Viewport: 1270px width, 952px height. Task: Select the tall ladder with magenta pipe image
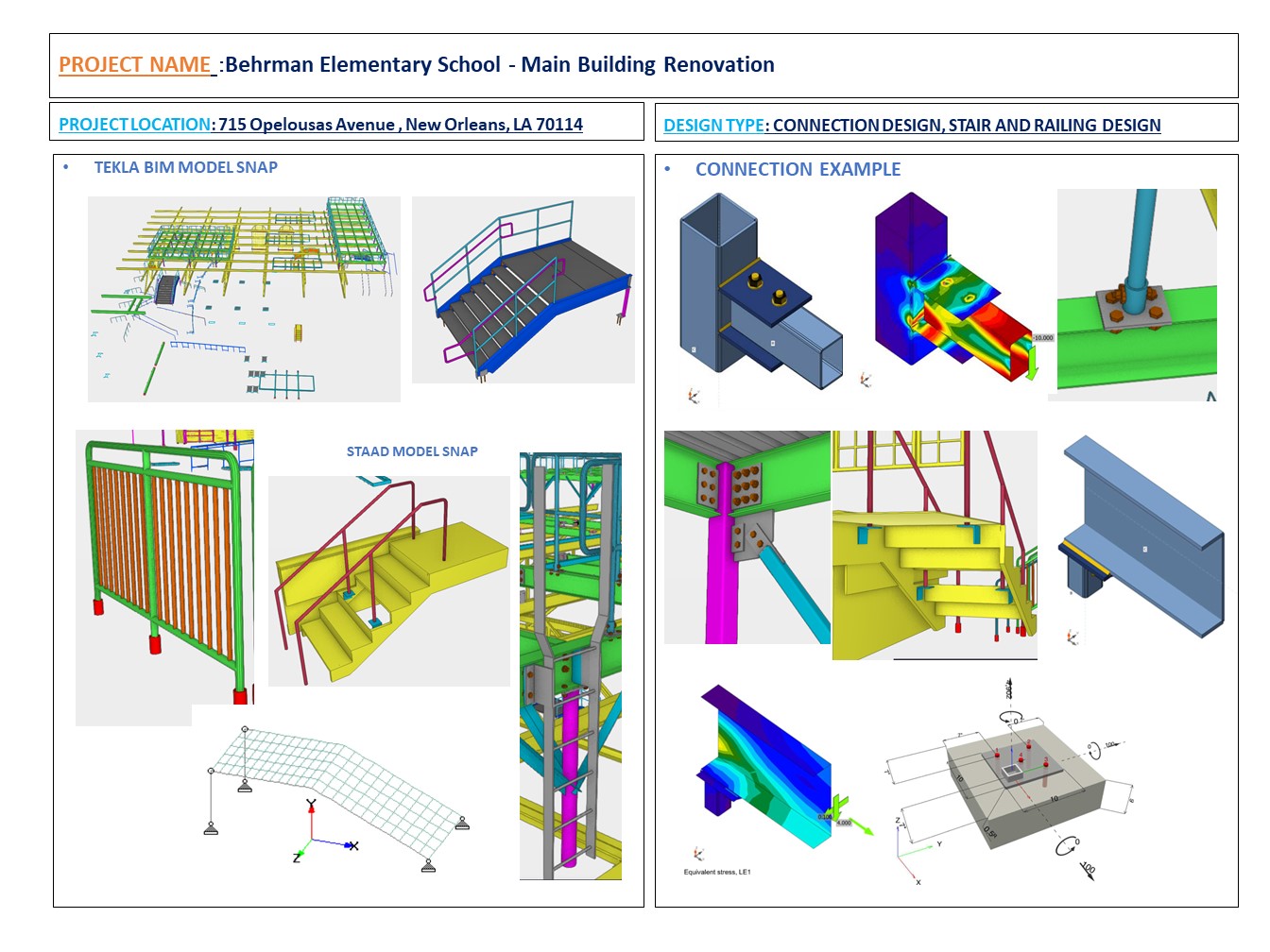click(x=570, y=666)
